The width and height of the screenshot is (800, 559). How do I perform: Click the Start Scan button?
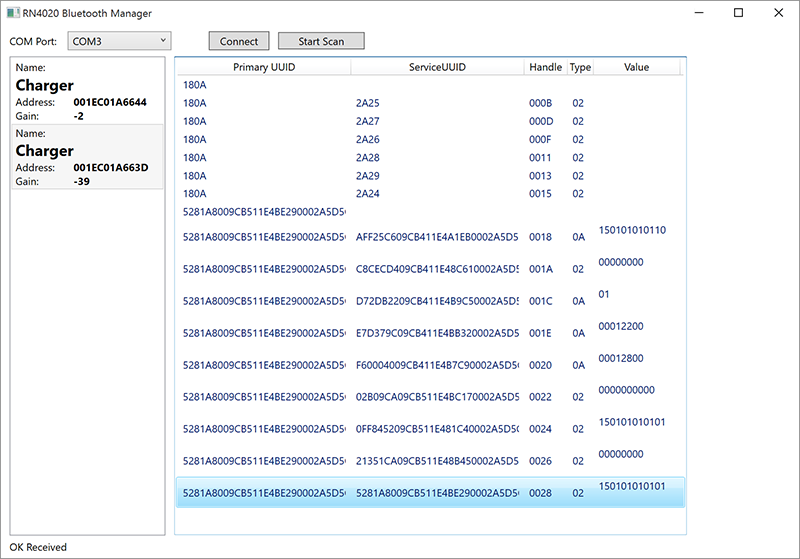[321, 41]
